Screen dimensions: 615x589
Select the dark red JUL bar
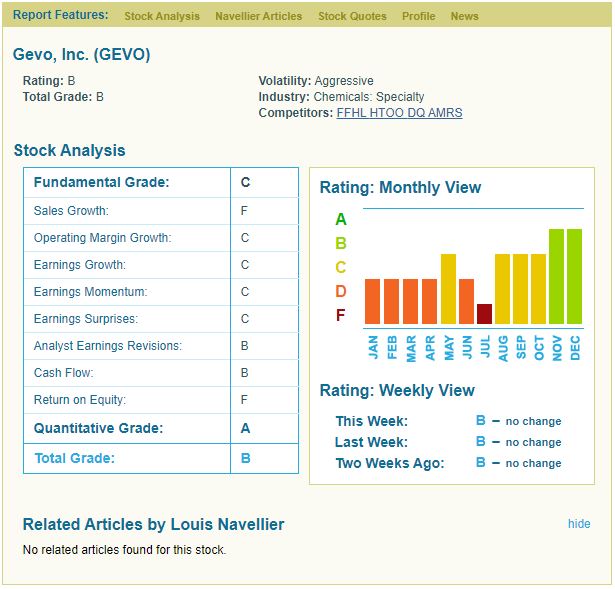click(484, 314)
